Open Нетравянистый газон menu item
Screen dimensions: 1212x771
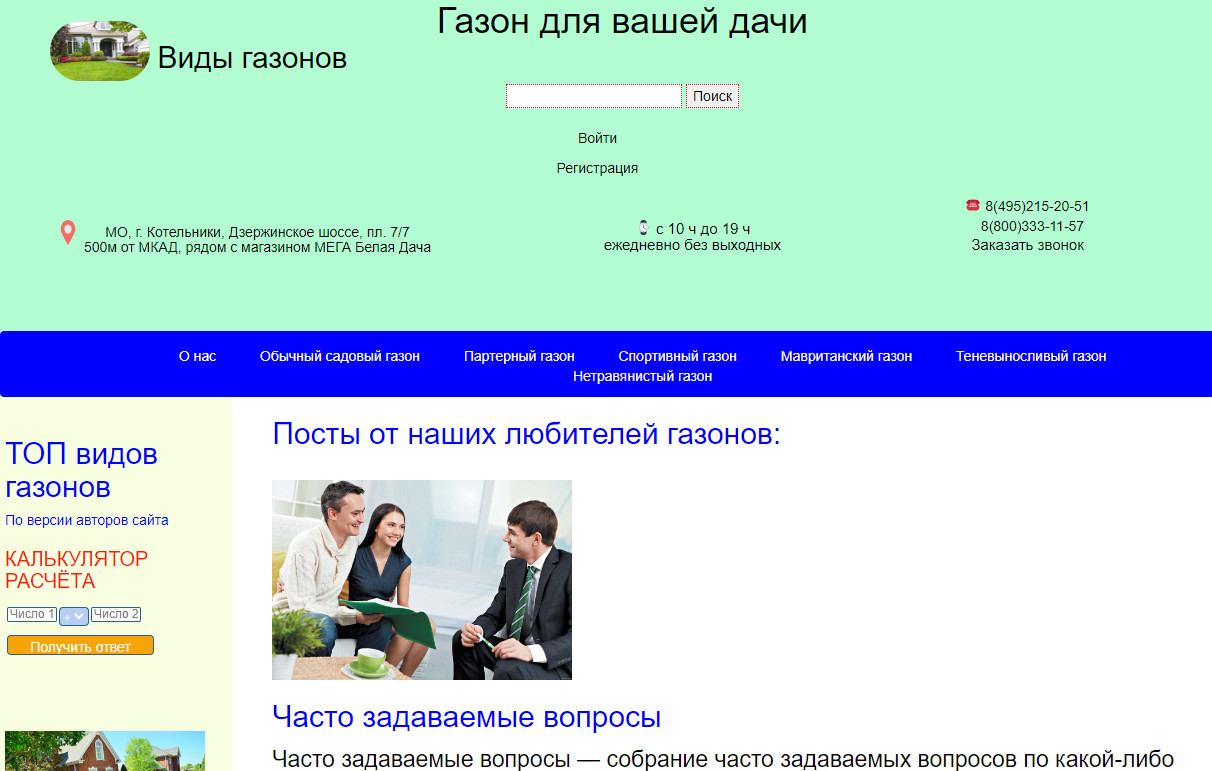pyautogui.click(x=642, y=376)
